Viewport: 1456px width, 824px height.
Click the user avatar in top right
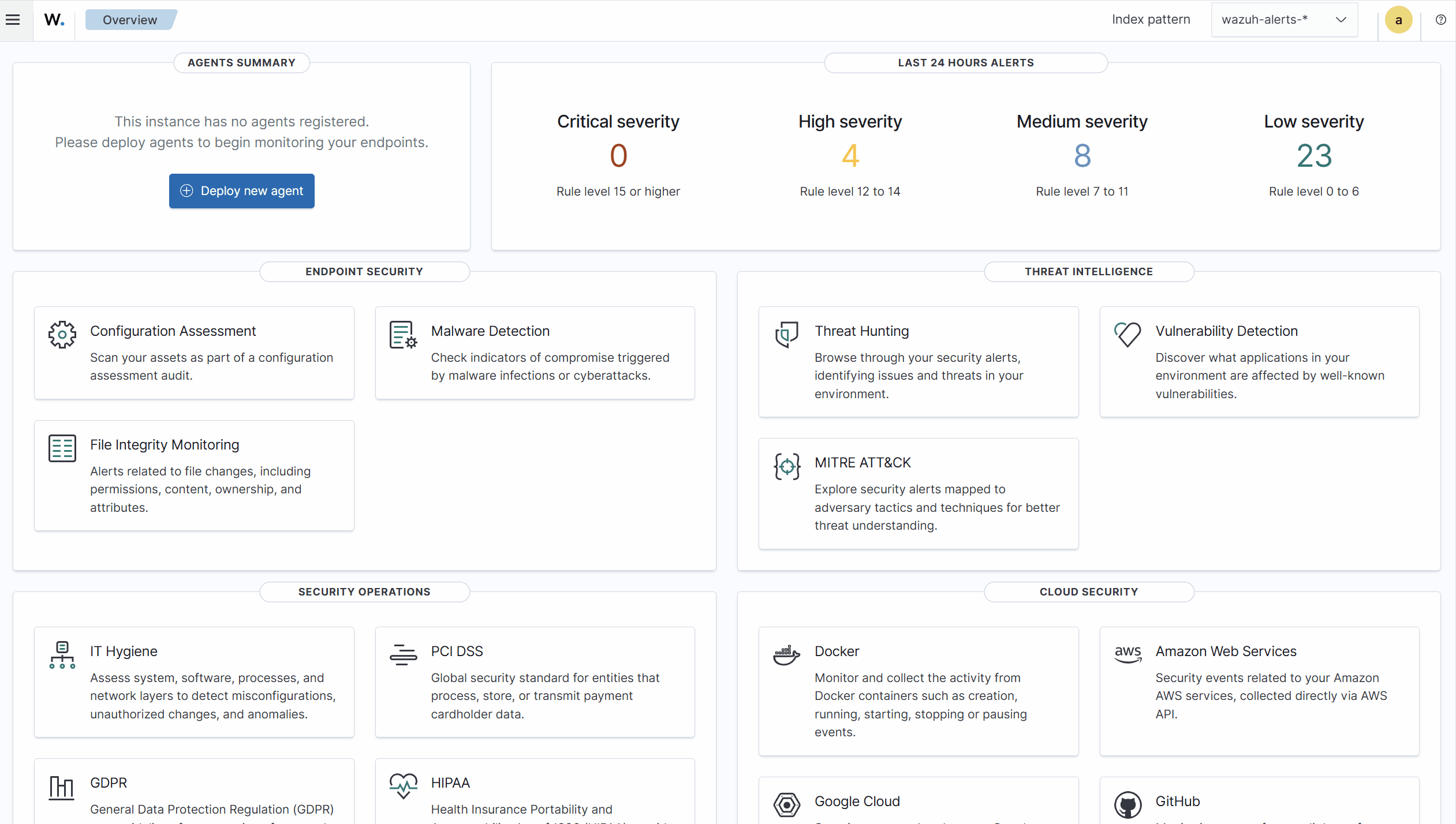click(1398, 20)
